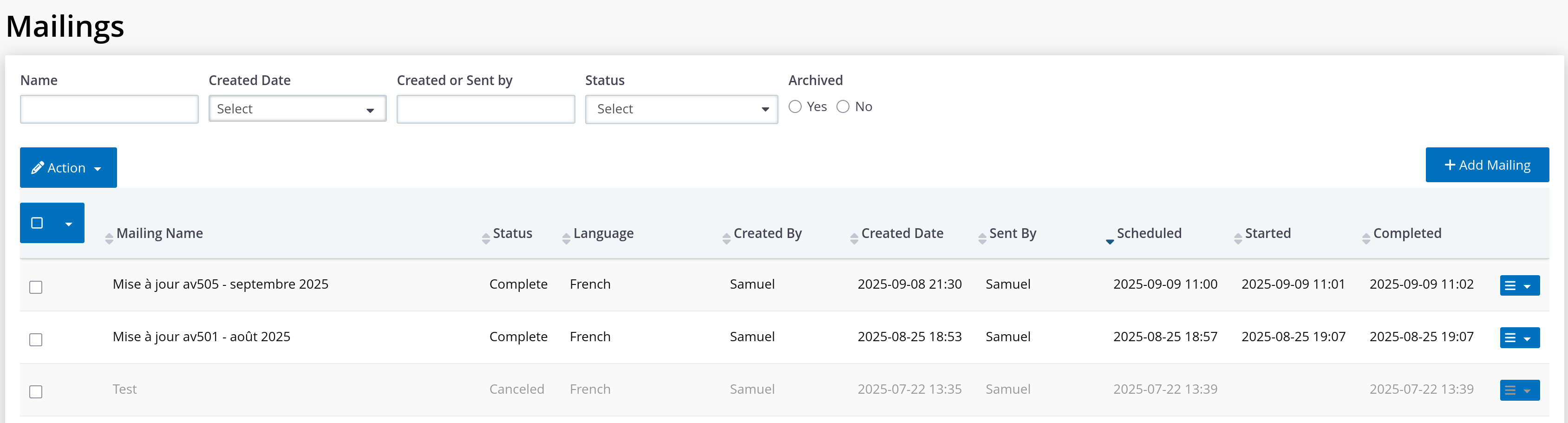Open the Created Date select dropdown
Viewport: 1568px width, 423px height.
tap(297, 109)
